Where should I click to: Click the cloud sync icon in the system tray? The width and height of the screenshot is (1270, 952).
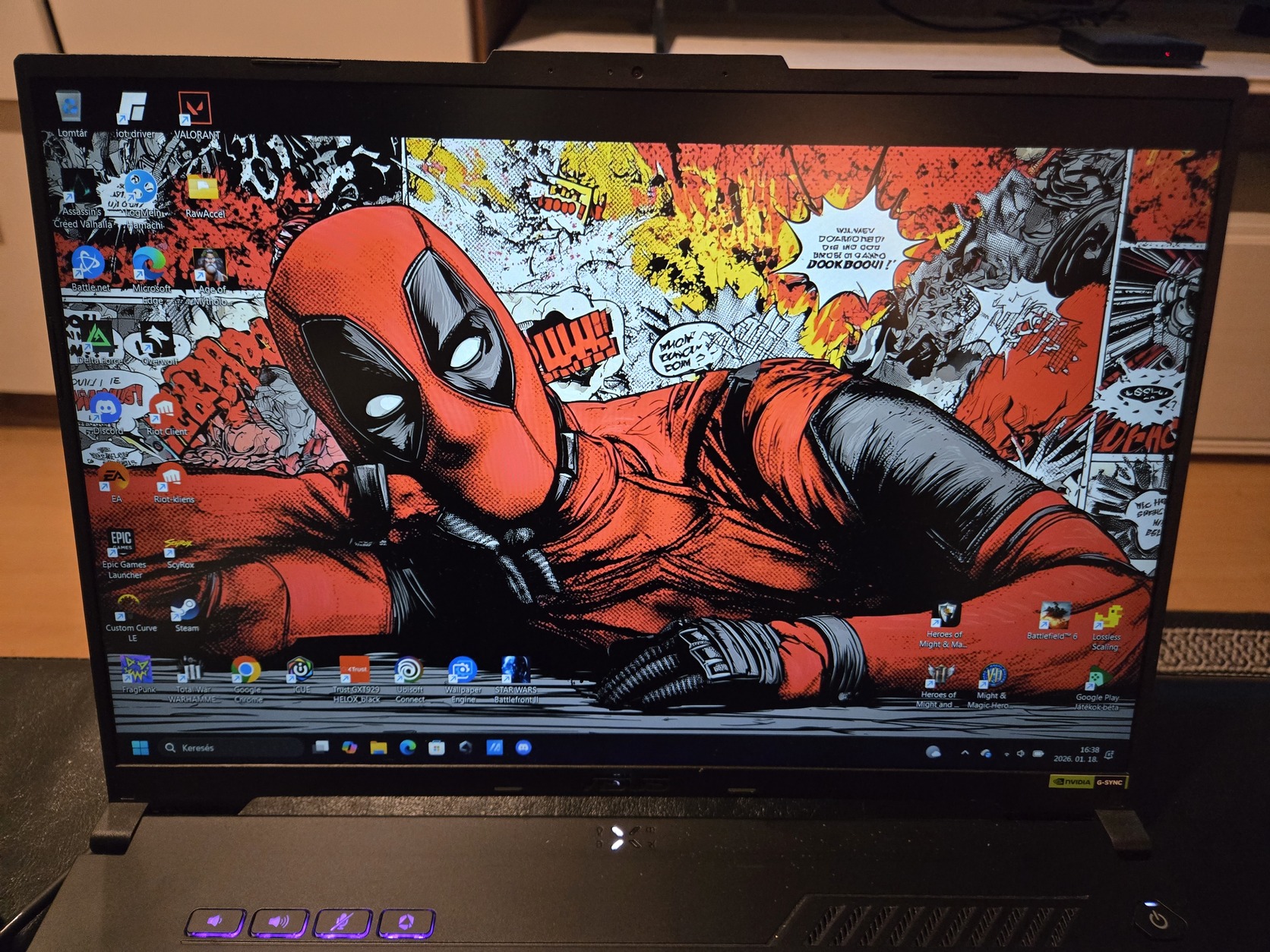click(x=985, y=753)
